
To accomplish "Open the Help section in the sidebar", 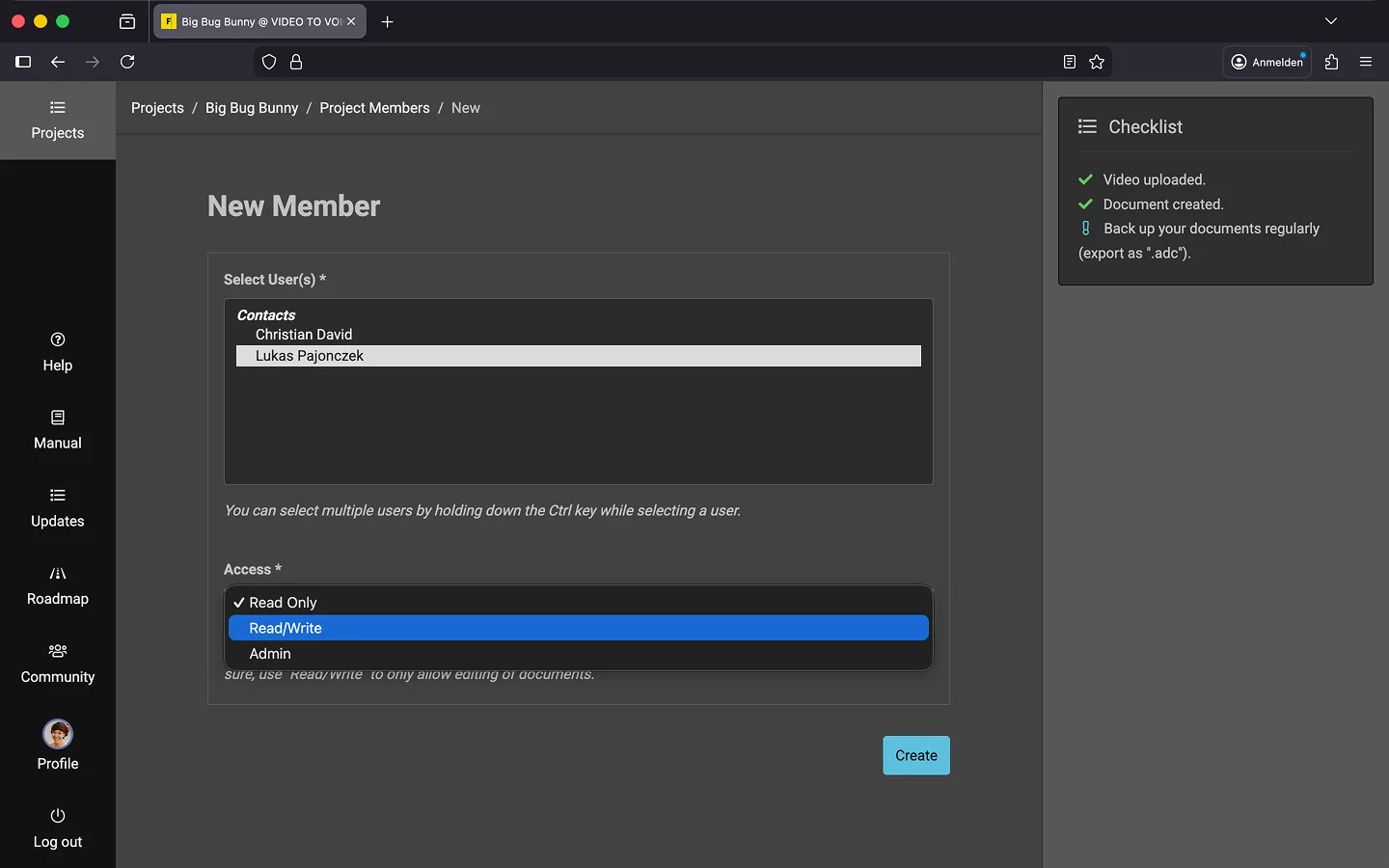I will pos(57,352).
